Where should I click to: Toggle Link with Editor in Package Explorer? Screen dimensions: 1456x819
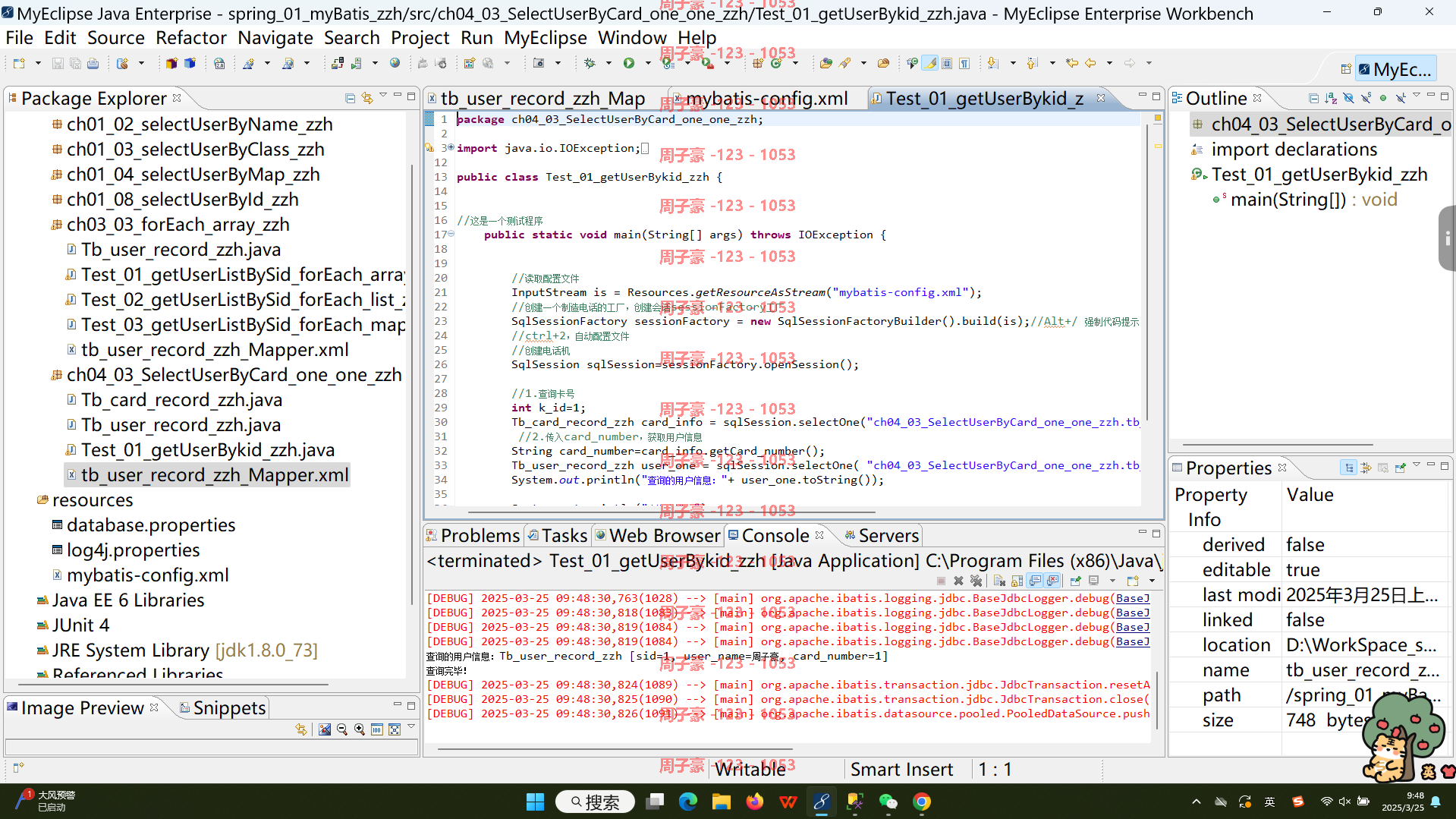[x=367, y=98]
